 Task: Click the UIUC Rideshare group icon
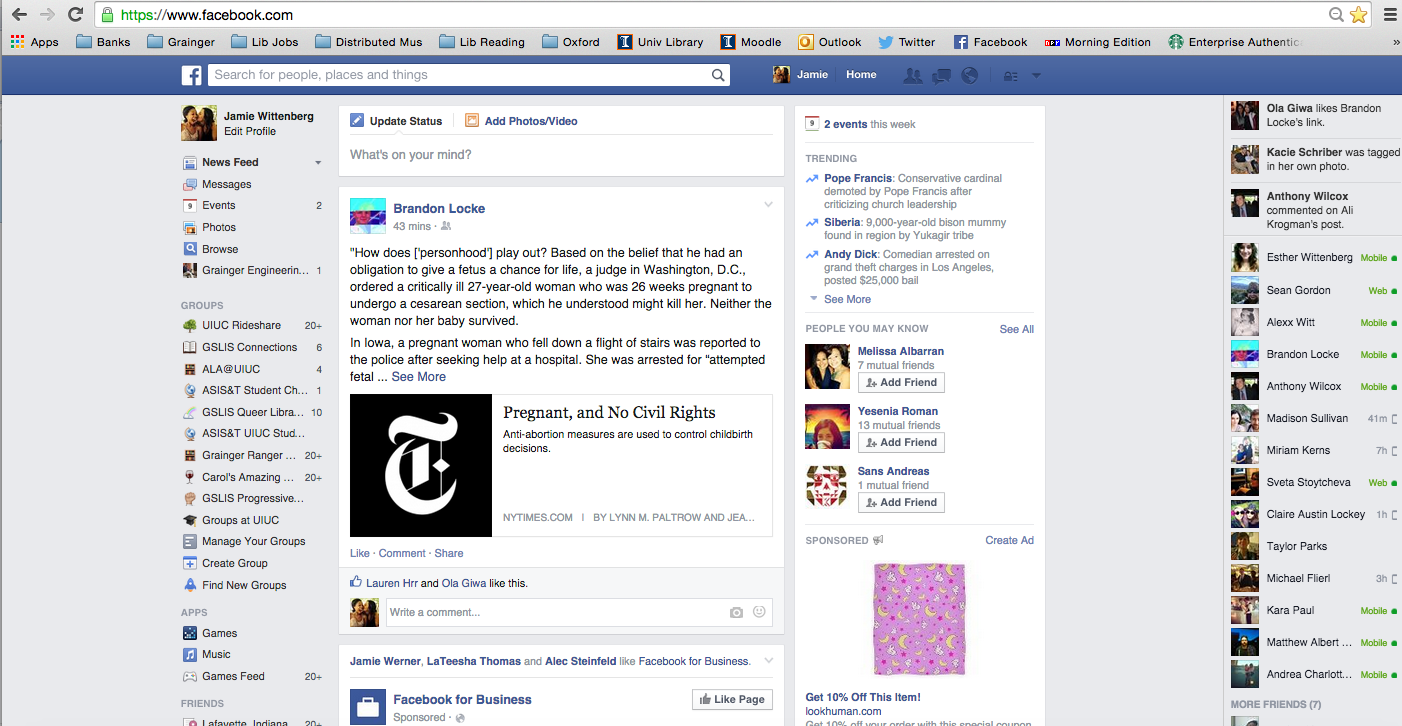tap(190, 325)
